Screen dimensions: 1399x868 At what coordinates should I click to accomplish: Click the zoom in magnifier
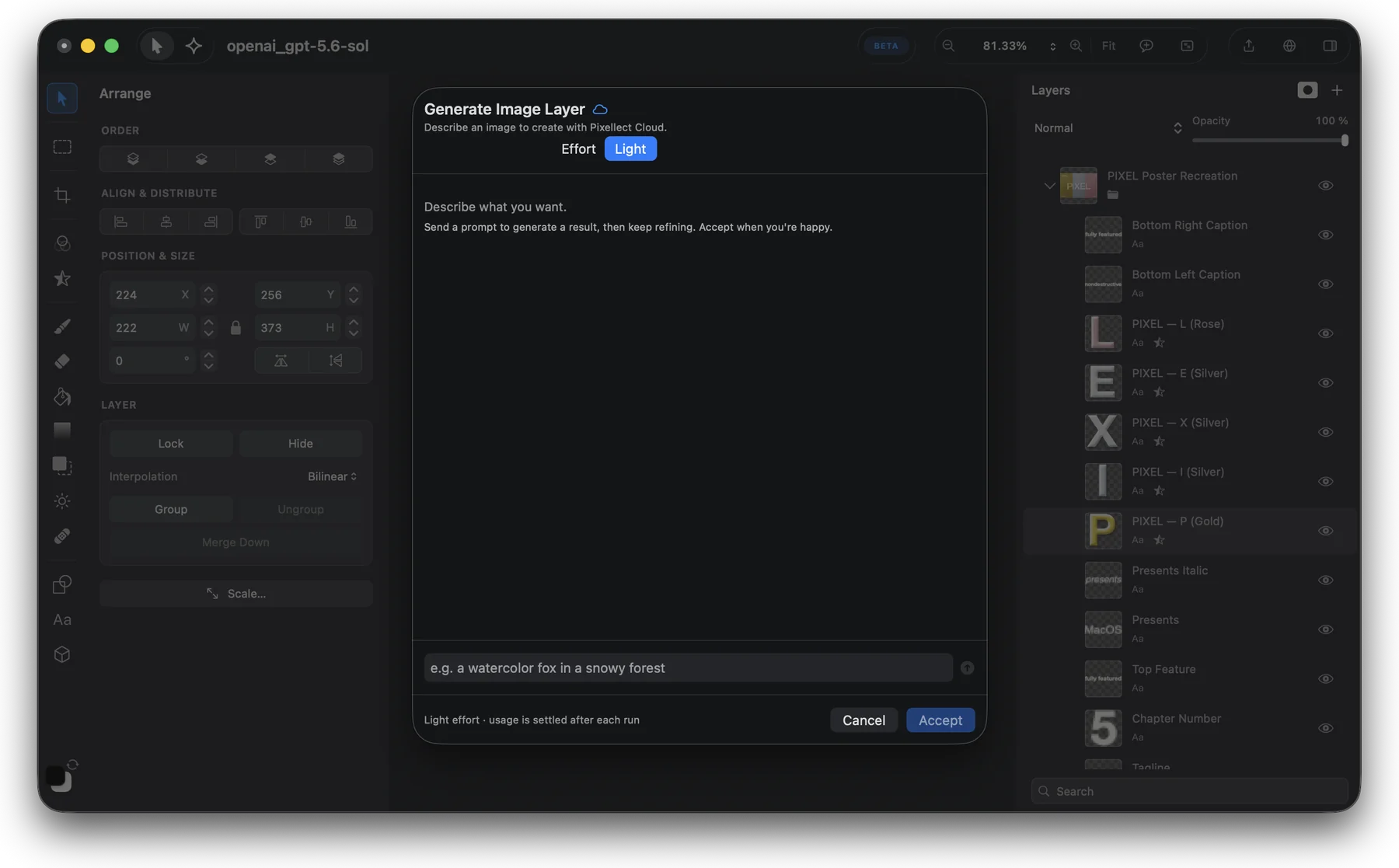click(1076, 46)
